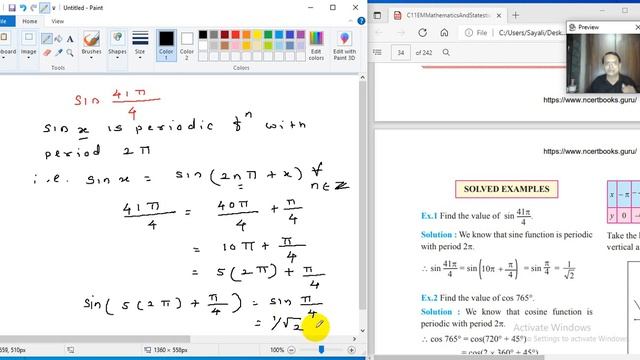
Task: Pick the red color swatch
Action: click(x=236, y=35)
